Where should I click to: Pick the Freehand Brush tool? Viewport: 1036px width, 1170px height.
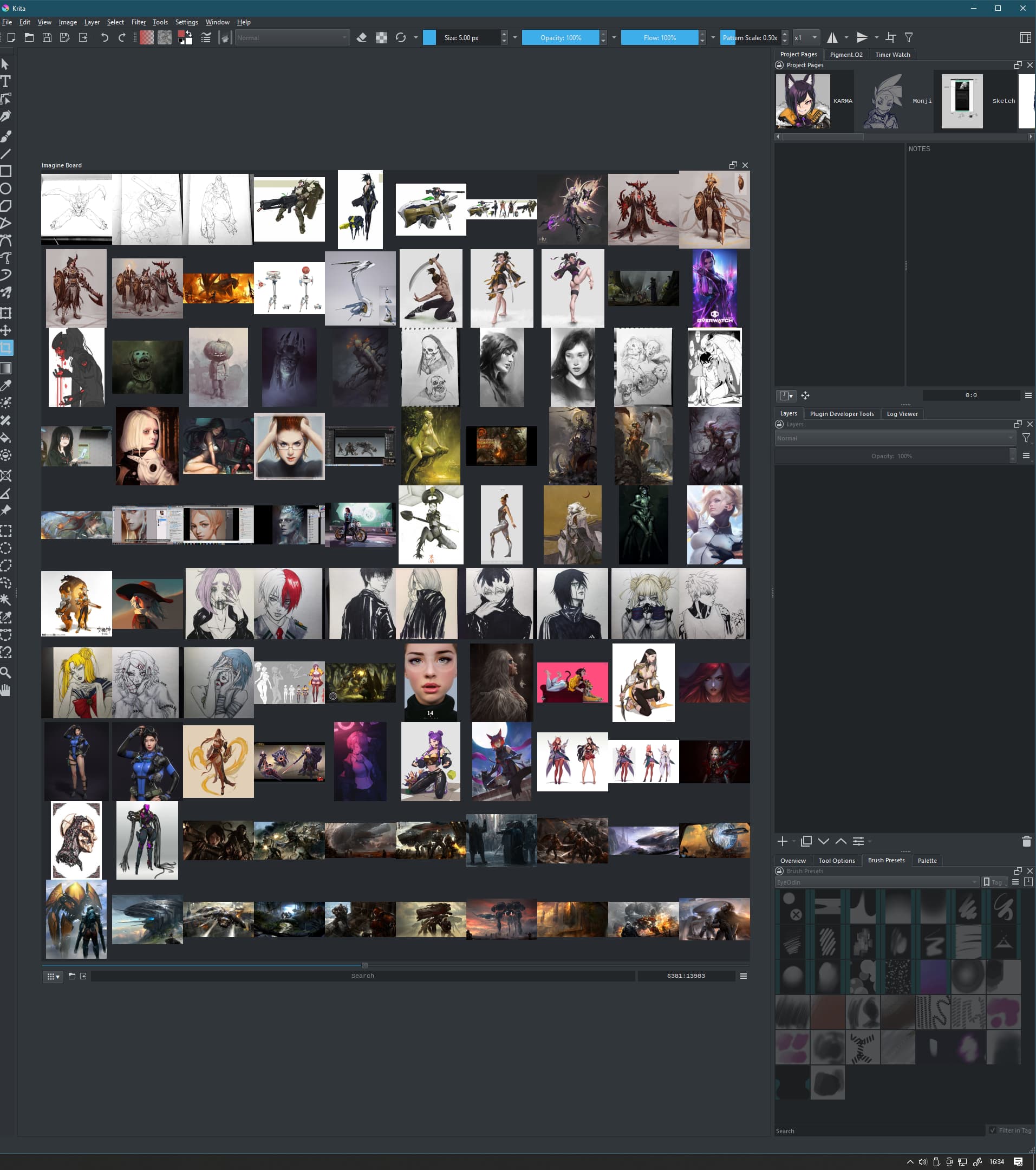(x=6, y=136)
